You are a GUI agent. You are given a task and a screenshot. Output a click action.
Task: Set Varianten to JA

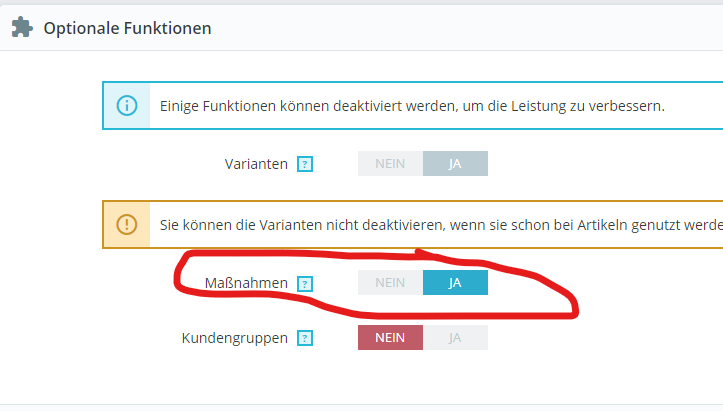[455, 163]
